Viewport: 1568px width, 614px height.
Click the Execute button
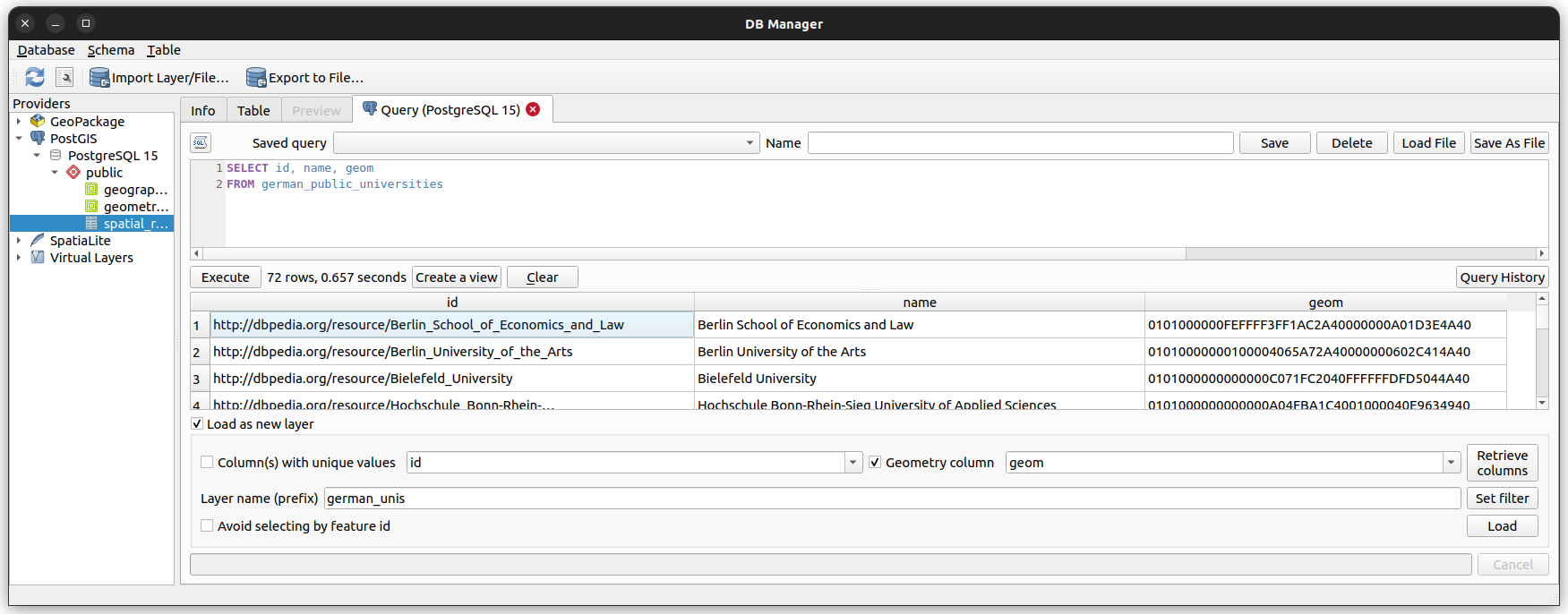[226, 277]
